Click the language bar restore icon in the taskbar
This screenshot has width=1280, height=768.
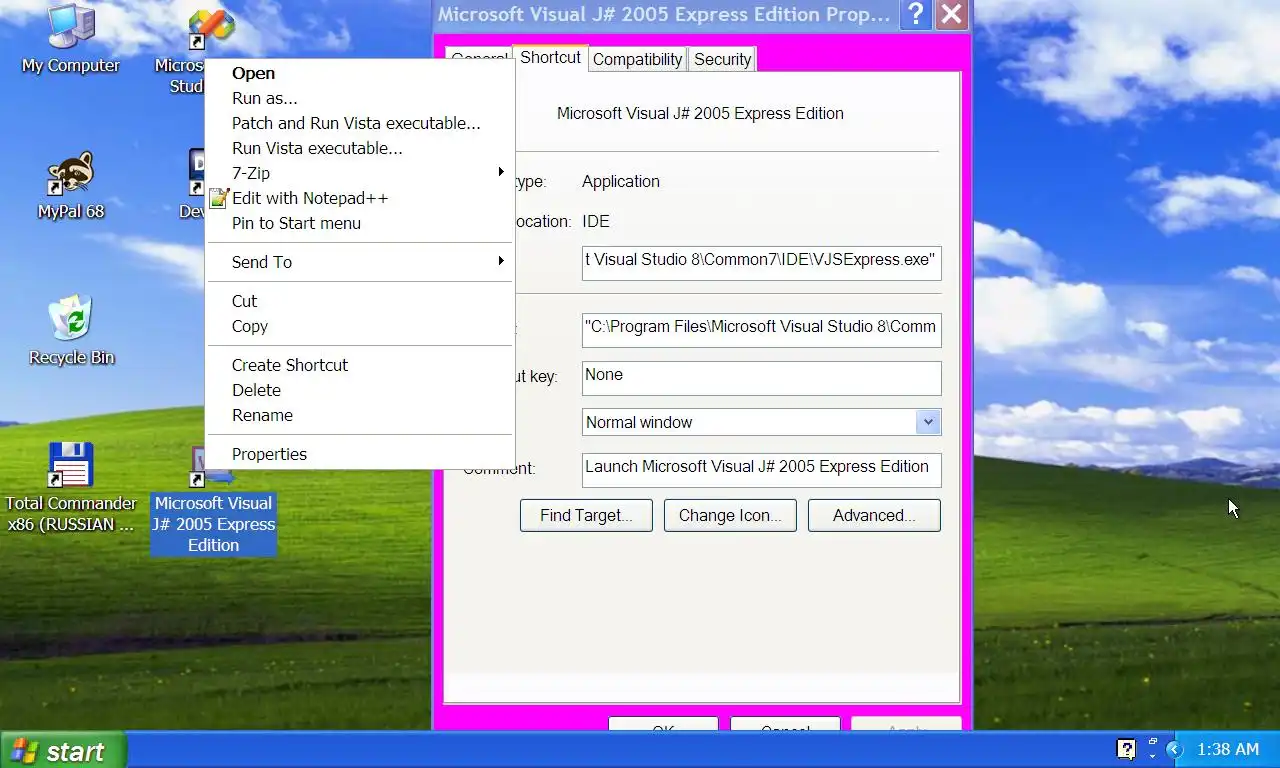[1153, 742]
